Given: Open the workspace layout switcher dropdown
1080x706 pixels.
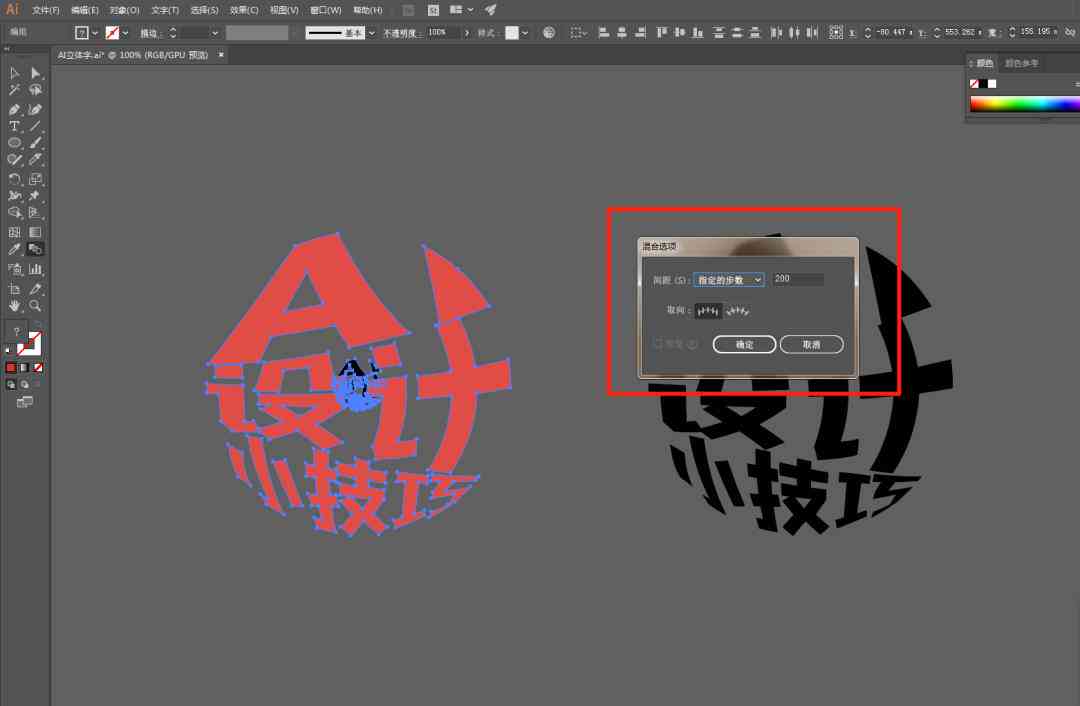Looking at the screenshot, I should pos(461,10).
